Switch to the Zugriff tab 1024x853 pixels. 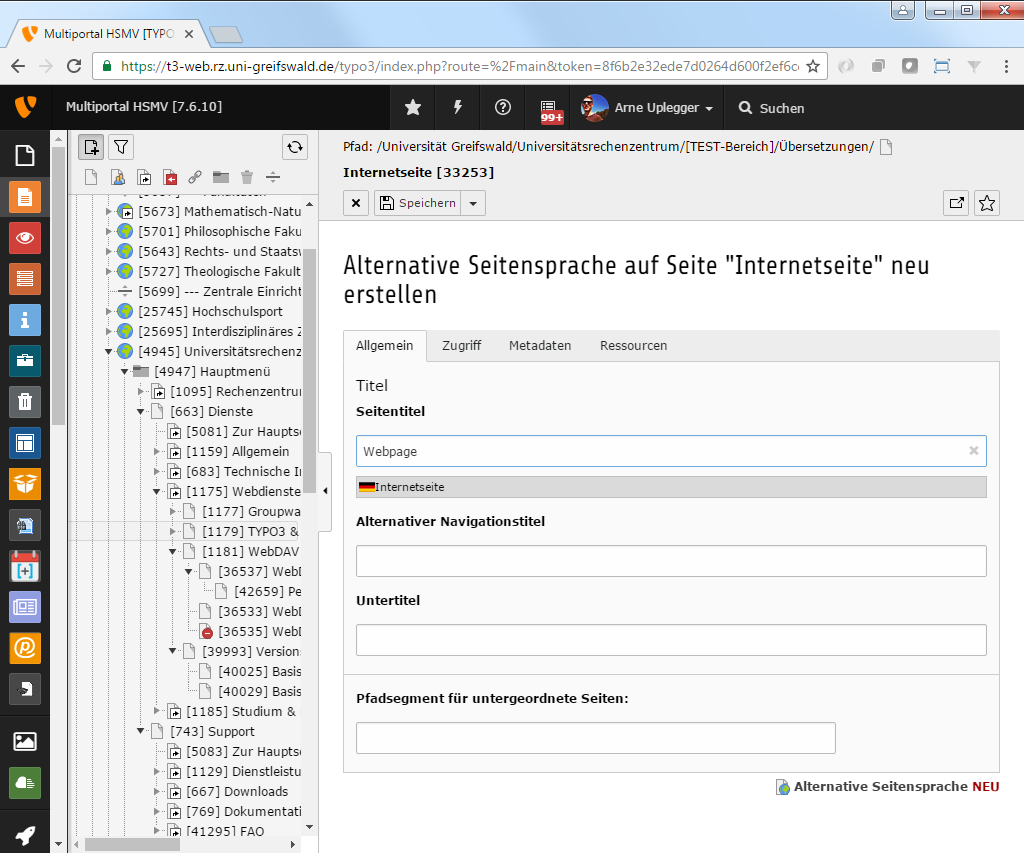(461, 345)
